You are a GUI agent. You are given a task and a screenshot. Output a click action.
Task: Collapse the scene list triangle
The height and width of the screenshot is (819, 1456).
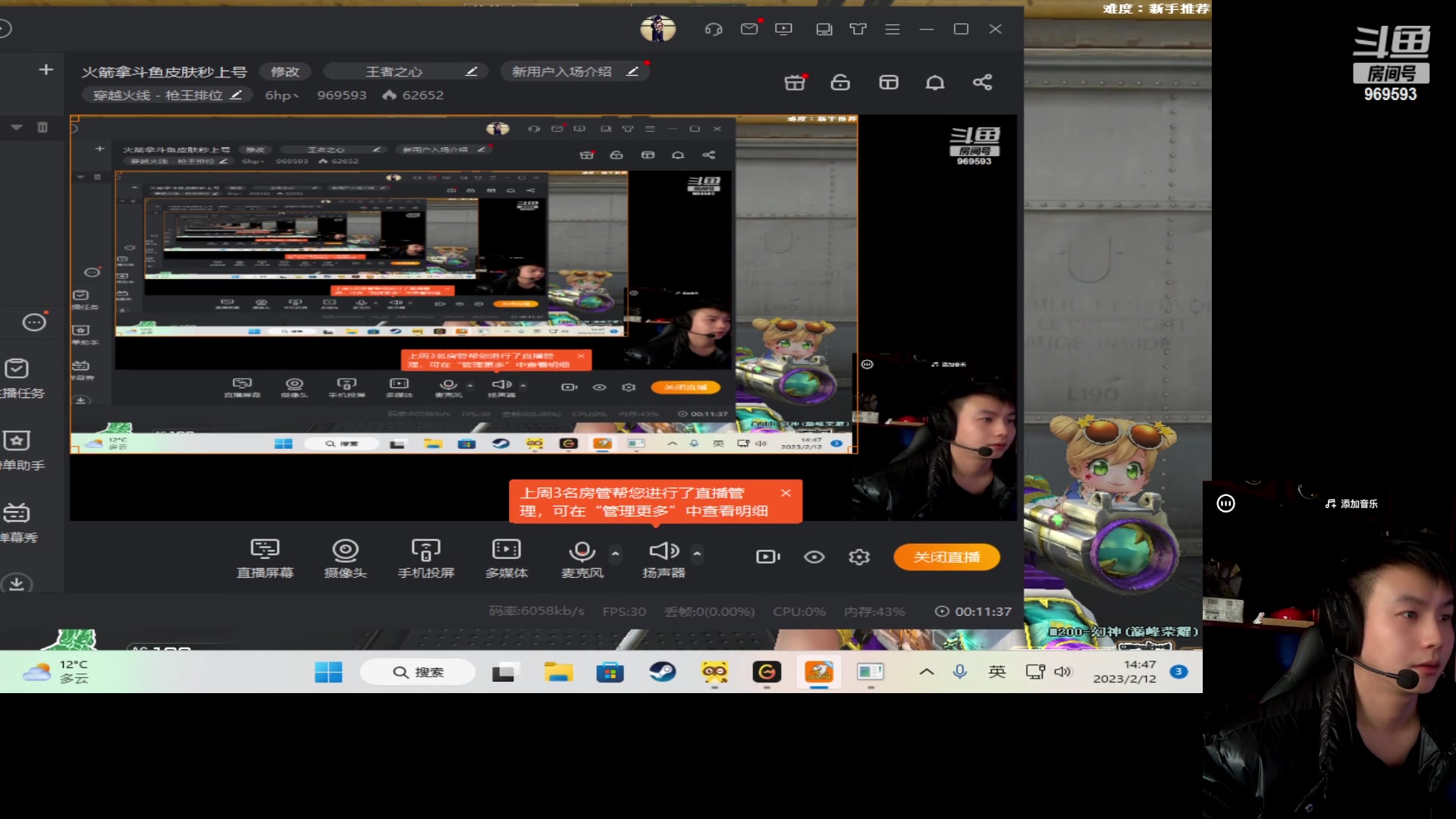pos(16,127)
